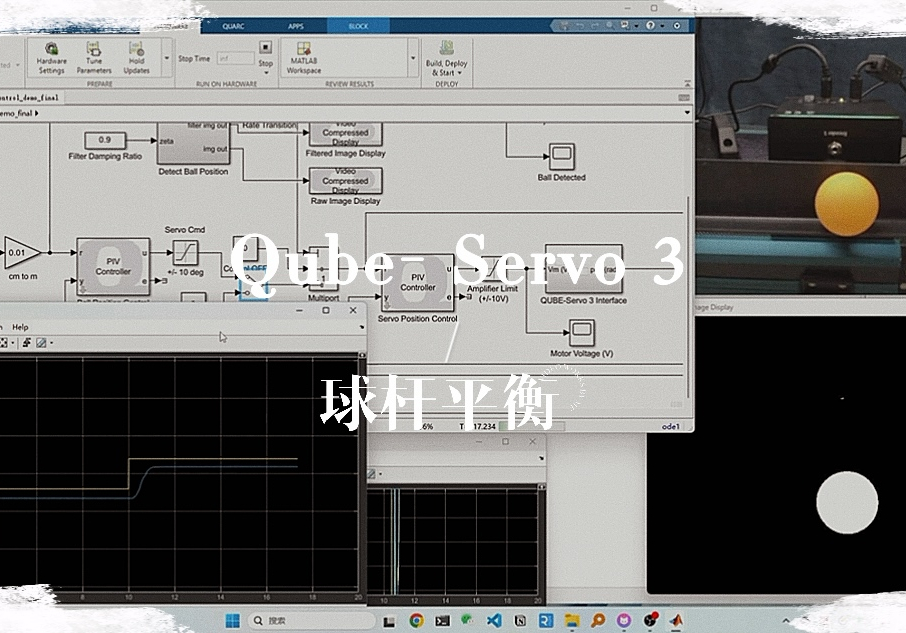Stop the simulation running on hardware

point(265,48)
